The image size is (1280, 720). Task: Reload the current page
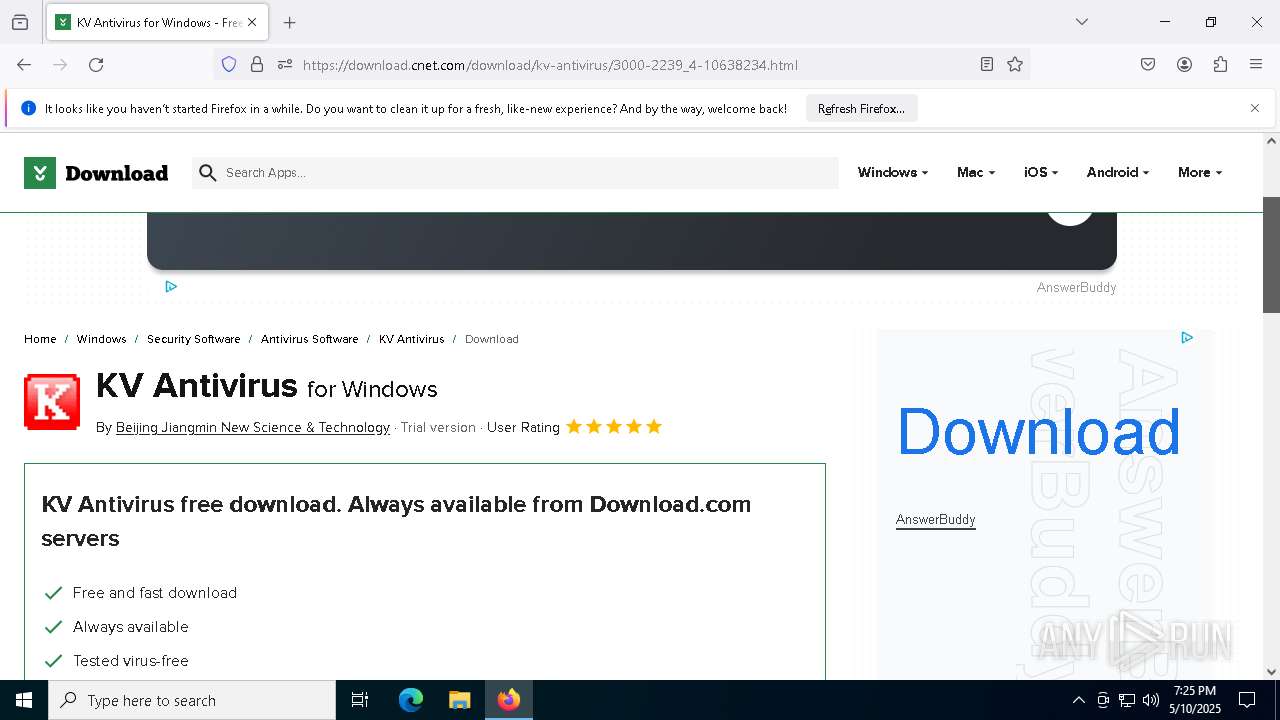[x=96, y=65]
